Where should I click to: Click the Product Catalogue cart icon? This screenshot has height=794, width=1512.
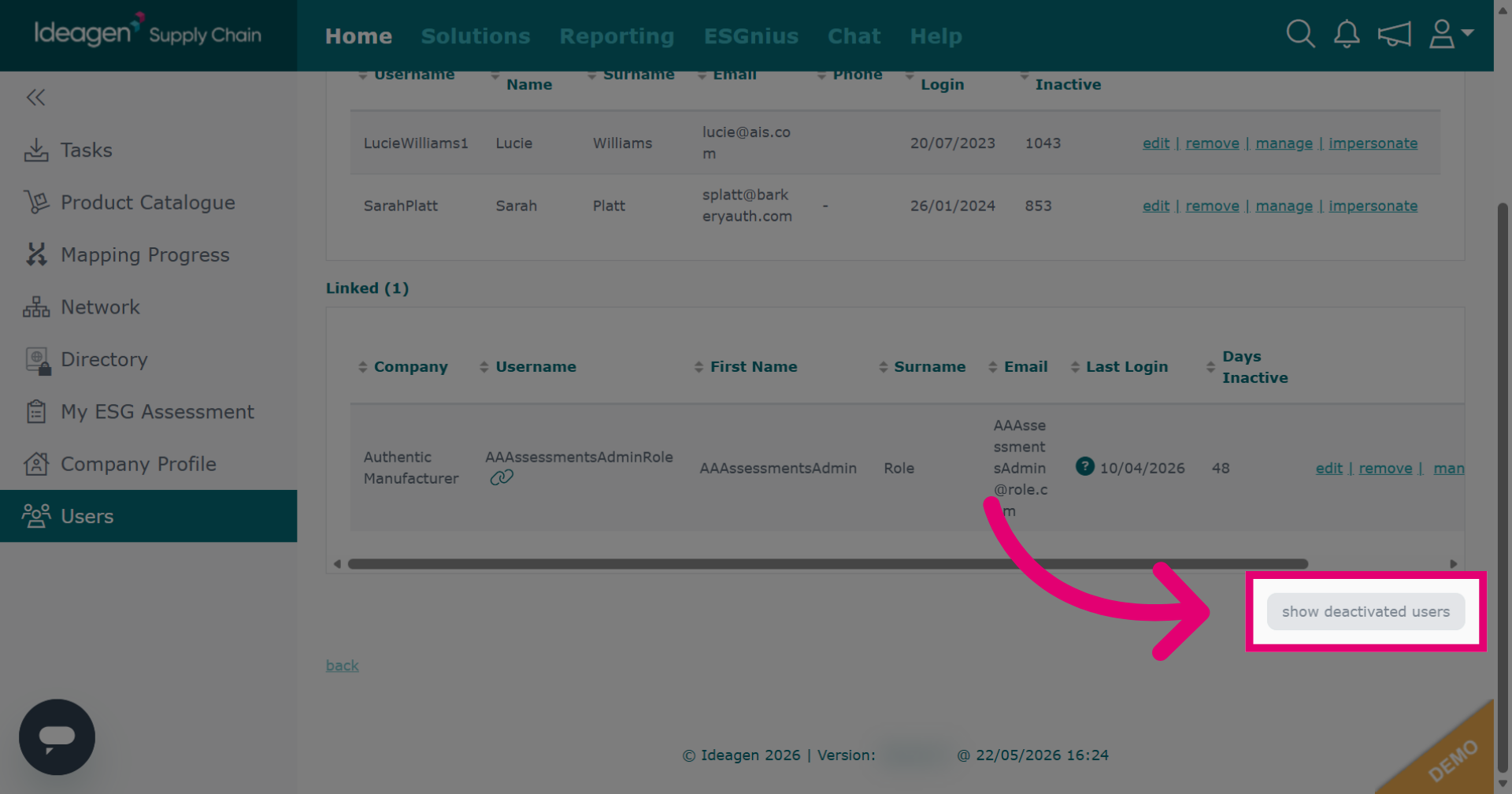pos(36,202)
